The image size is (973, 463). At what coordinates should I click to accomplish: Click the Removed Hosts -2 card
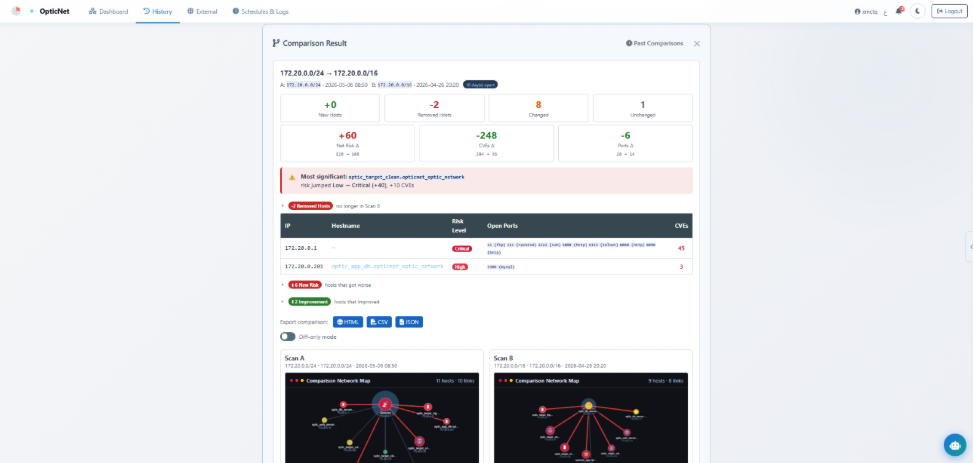pos(434,108)
